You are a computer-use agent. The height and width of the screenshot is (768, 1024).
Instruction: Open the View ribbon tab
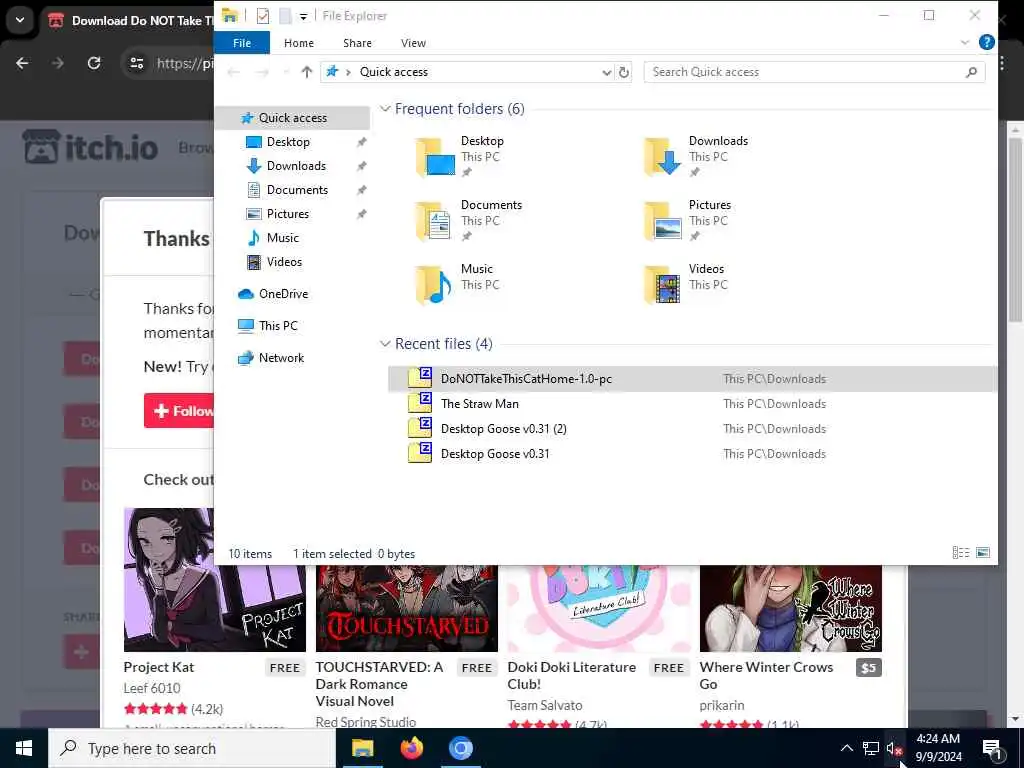coord(413,43)
